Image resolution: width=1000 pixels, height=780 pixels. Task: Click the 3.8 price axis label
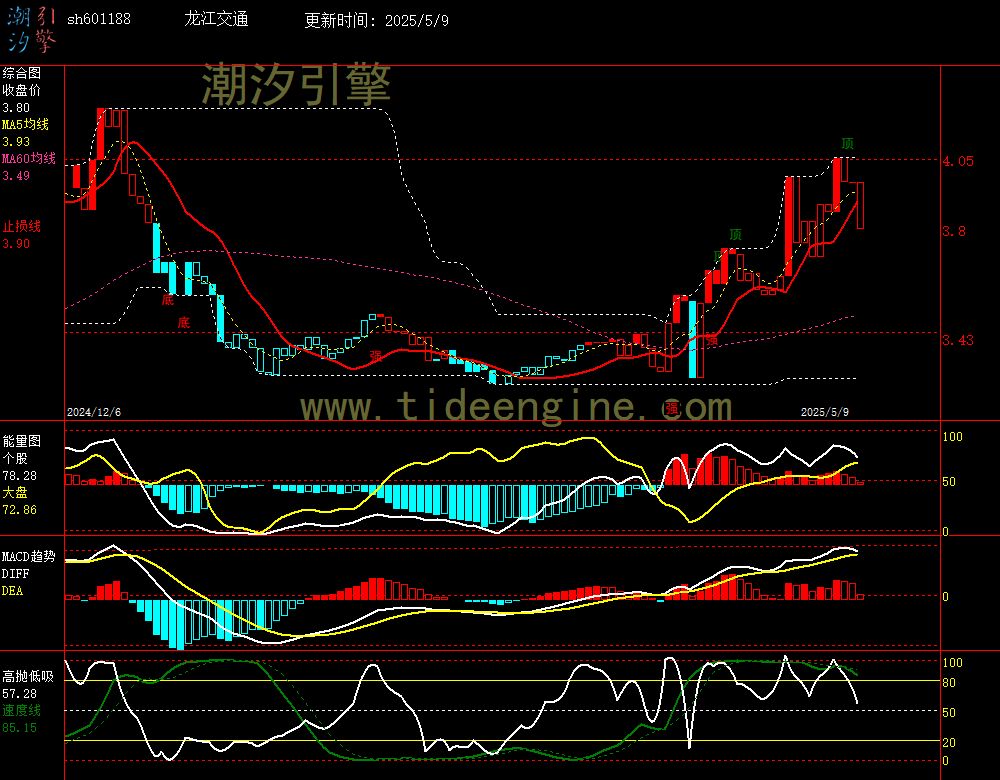point(954,232)
